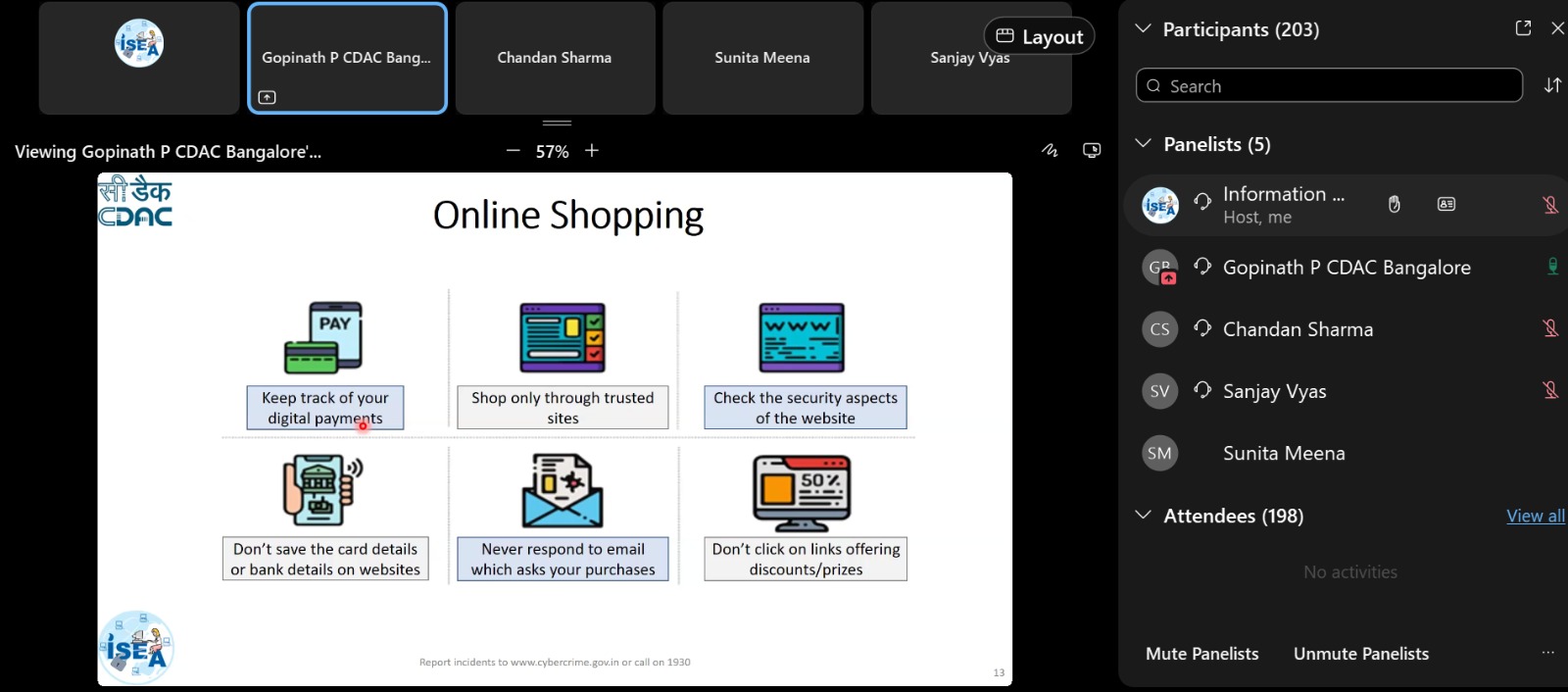Select Sunita Meena in the panelist list
This screenshot has height=692, width=1568.
click(x=1284, y=453)
